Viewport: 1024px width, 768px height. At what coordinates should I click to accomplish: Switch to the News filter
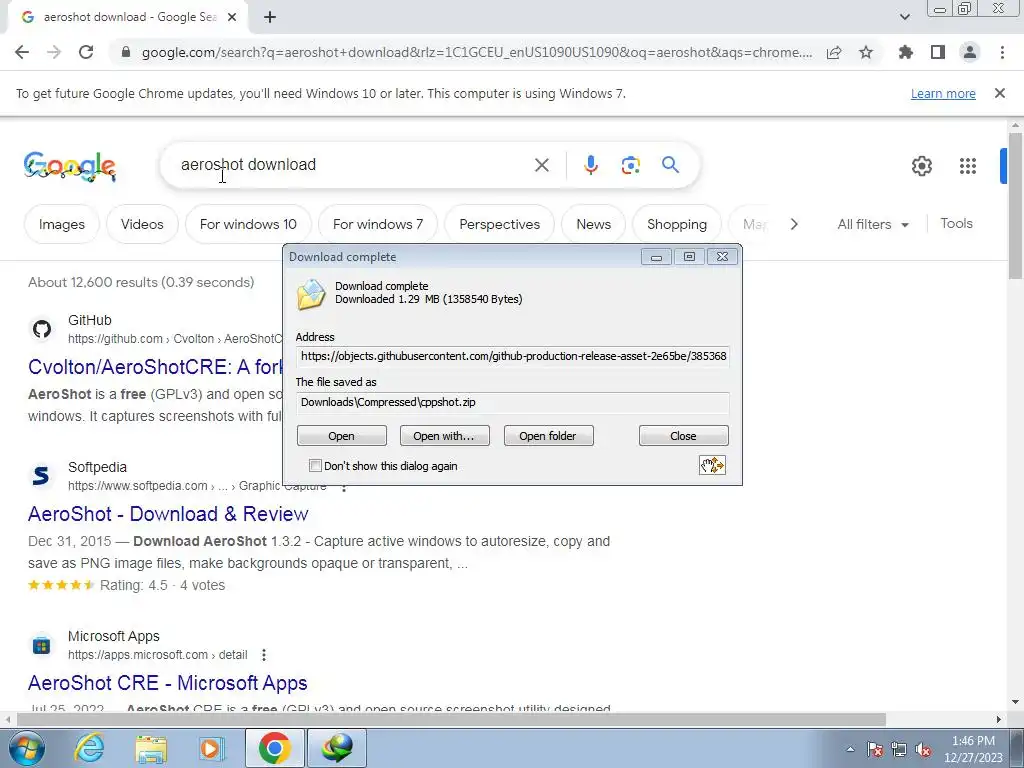(x=593, y=224)
